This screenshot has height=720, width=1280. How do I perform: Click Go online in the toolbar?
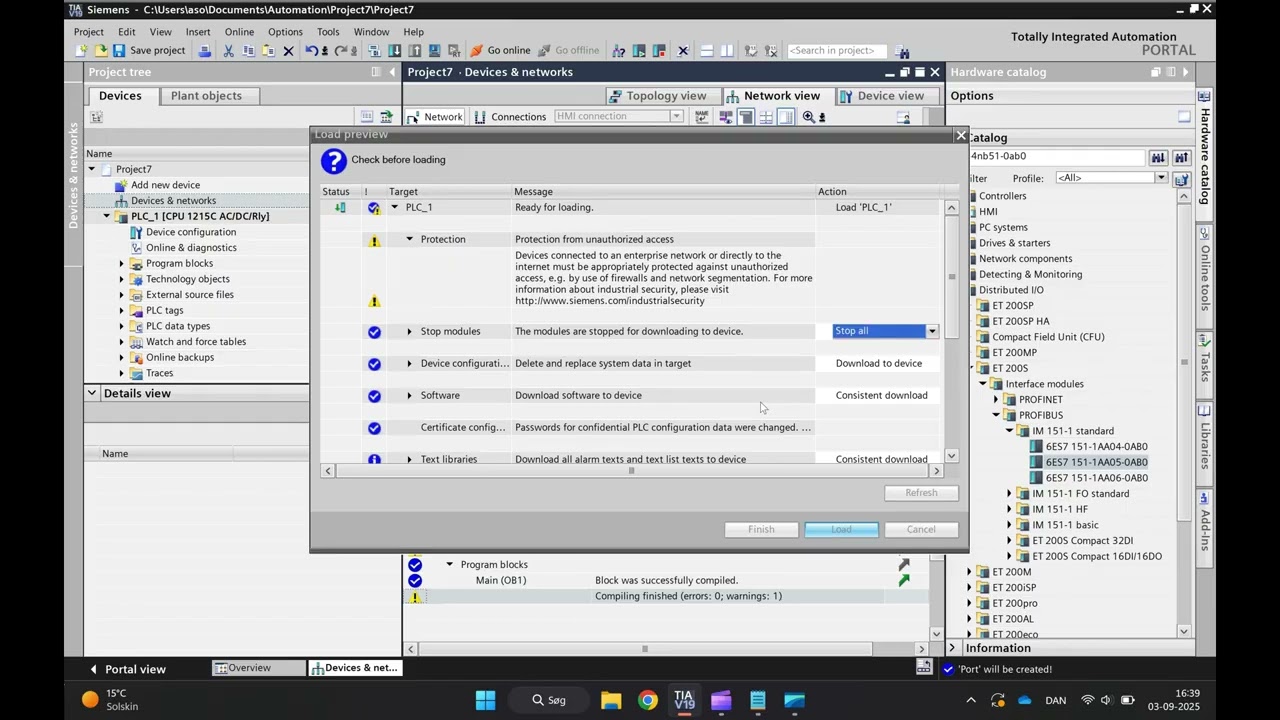[x=501, y=51]
